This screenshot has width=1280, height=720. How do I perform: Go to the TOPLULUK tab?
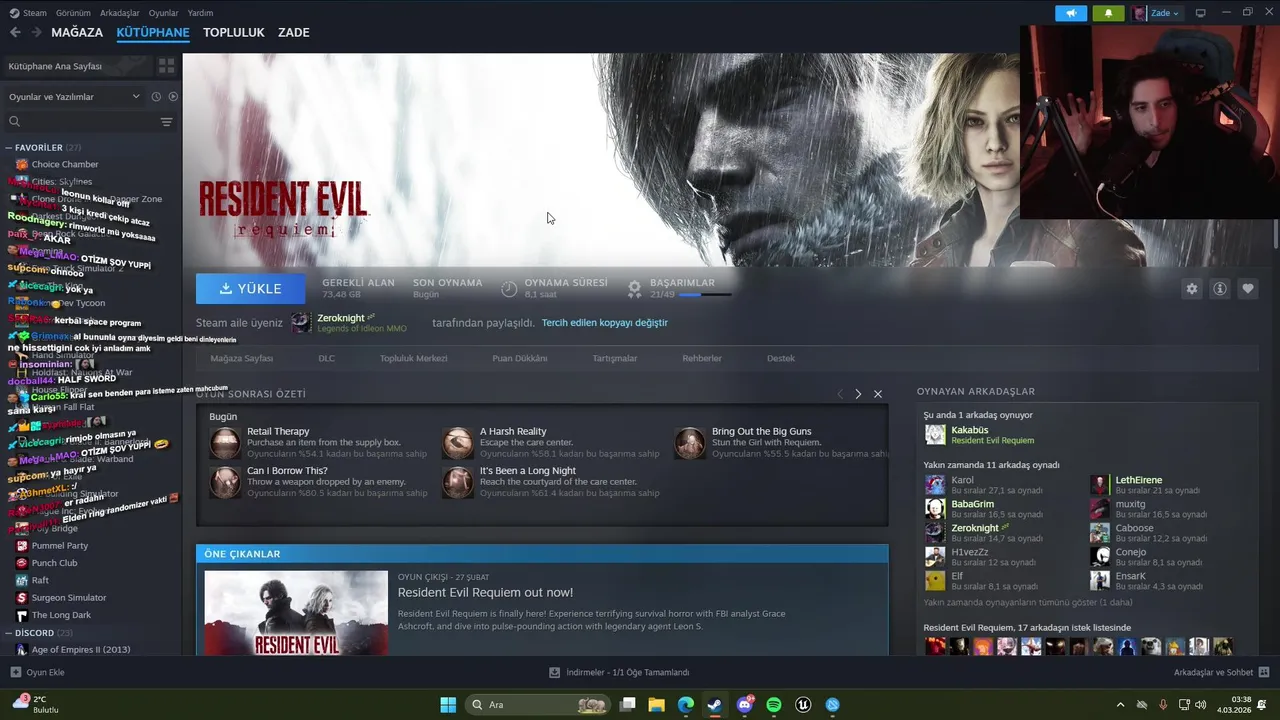[x=234, y=32]
